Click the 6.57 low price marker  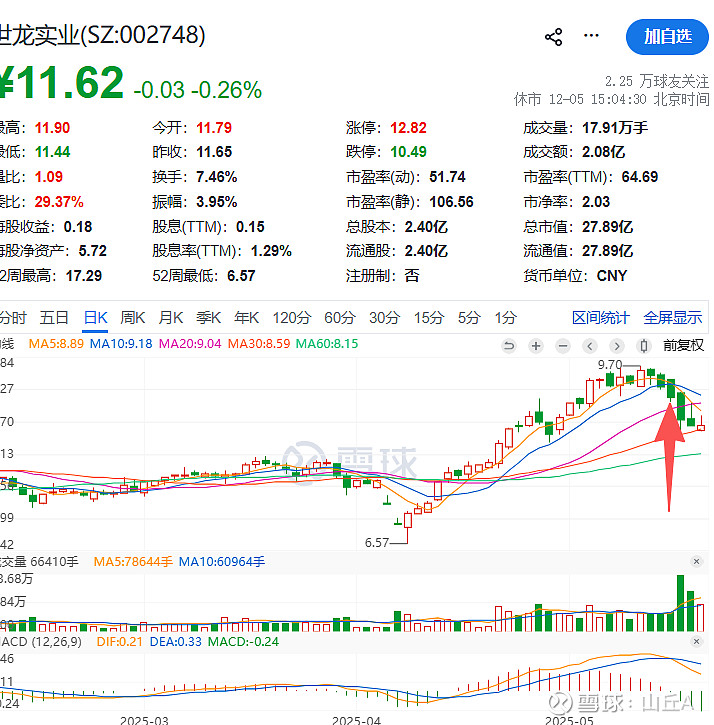click(377, 542)
